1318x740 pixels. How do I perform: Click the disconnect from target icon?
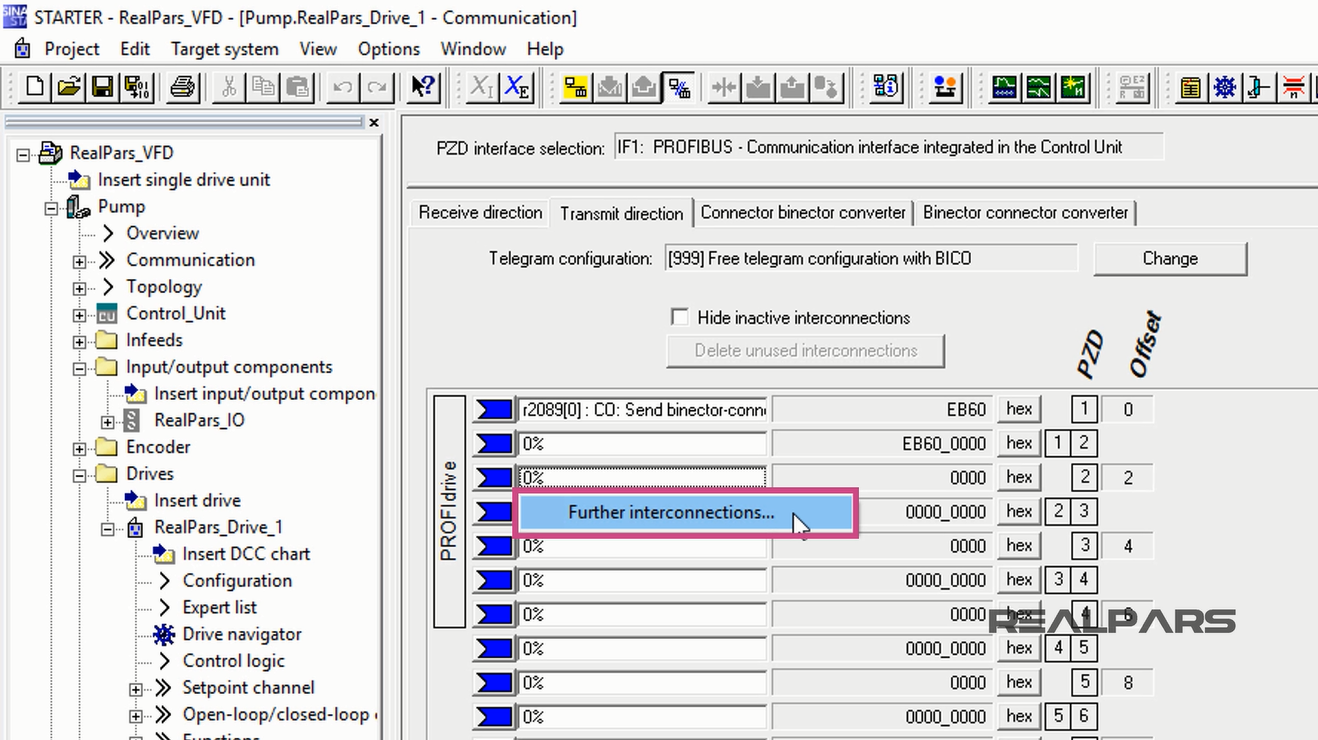point(678,87)
